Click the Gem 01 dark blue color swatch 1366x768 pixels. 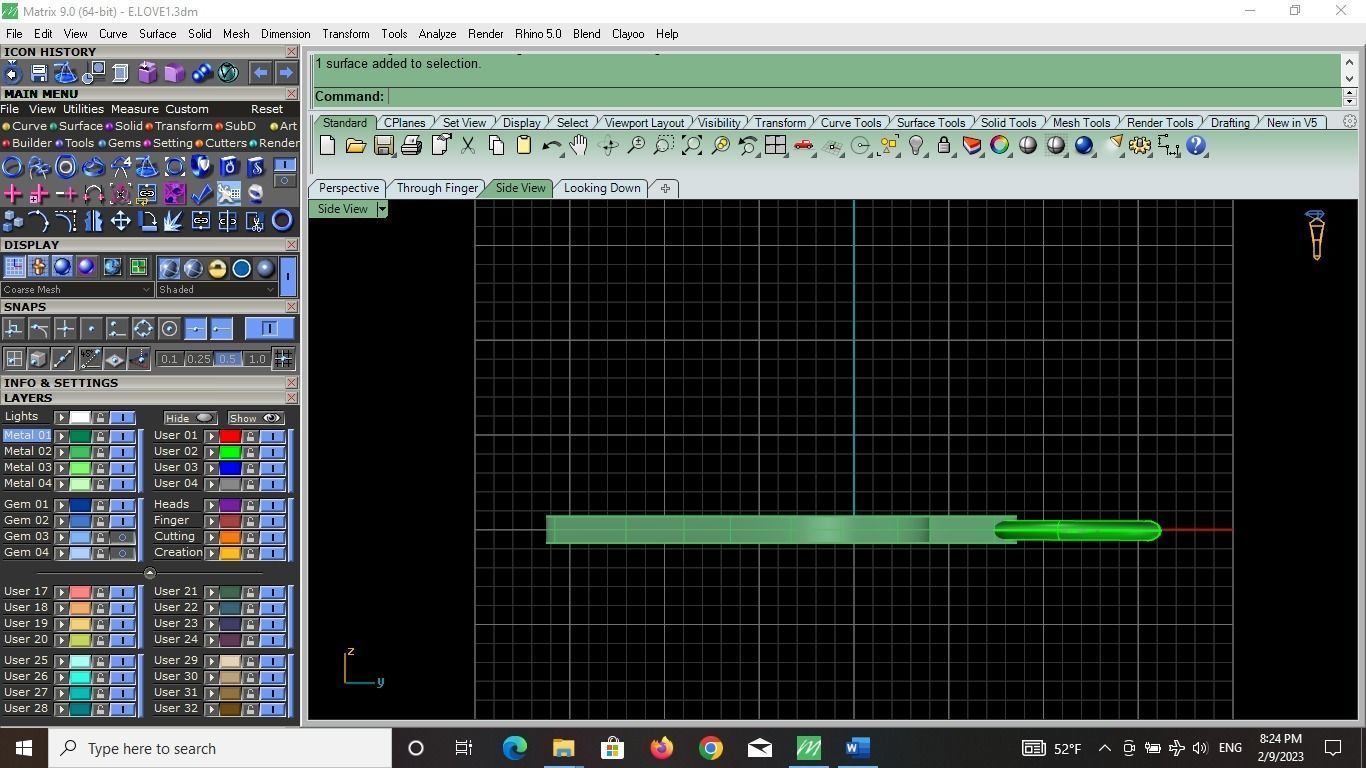pos(80,505)
